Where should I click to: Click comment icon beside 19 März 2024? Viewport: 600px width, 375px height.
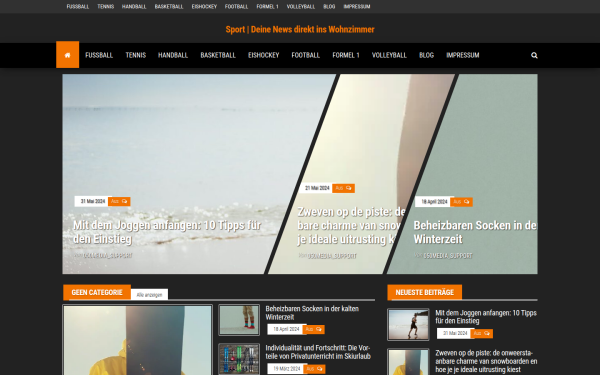point(319,369)
